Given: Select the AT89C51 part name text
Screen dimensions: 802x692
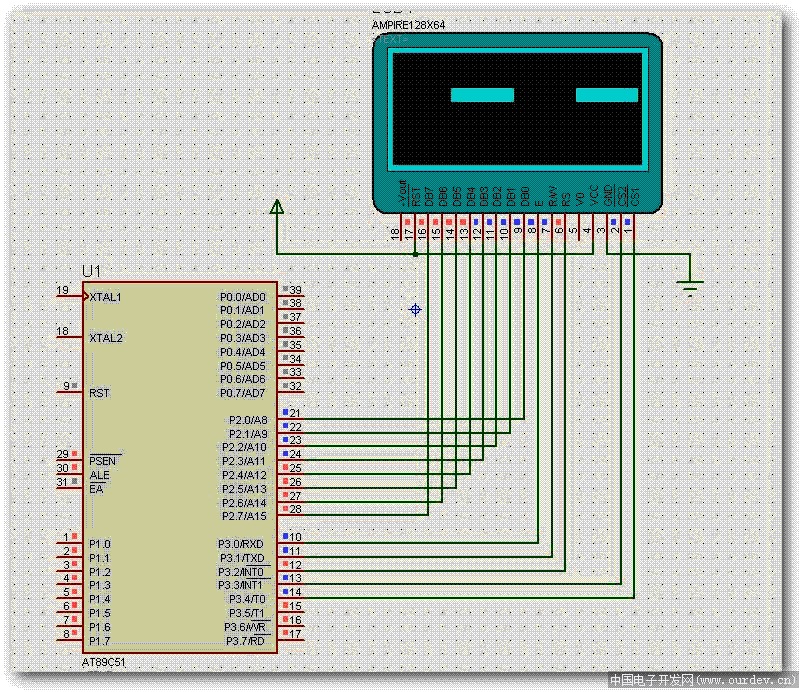Looking at the screenshot, I should click(x=104, y=662).
